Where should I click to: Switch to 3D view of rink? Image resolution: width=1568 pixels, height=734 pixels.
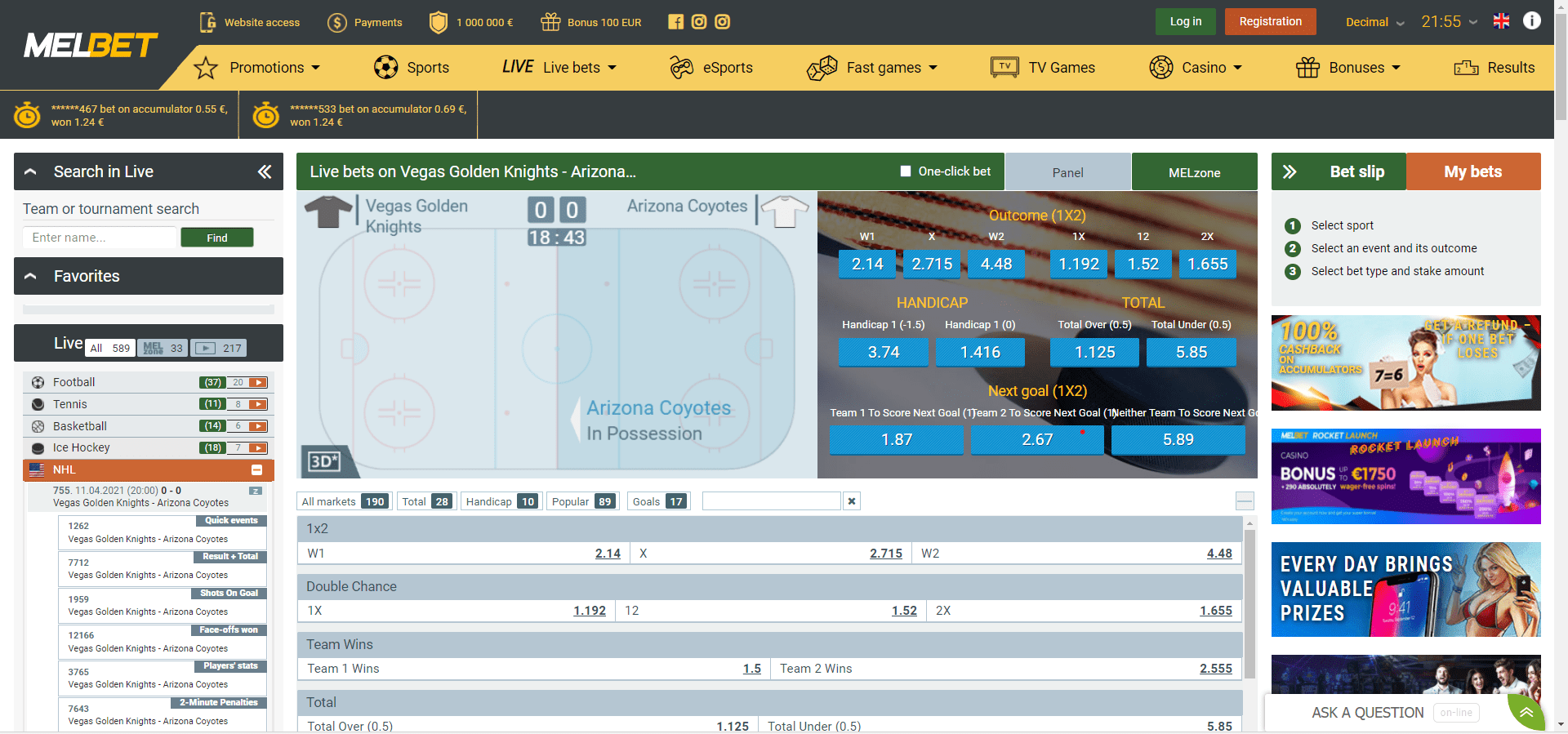(x=325, y=461)
